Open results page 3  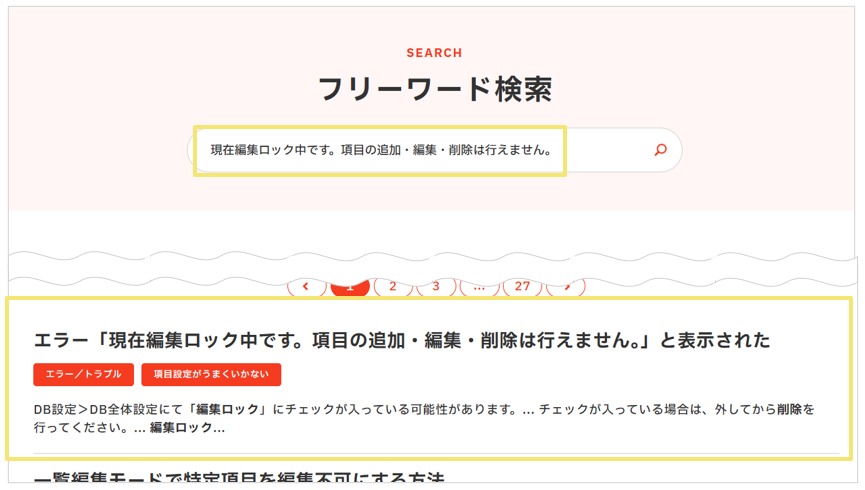[436, 287]
